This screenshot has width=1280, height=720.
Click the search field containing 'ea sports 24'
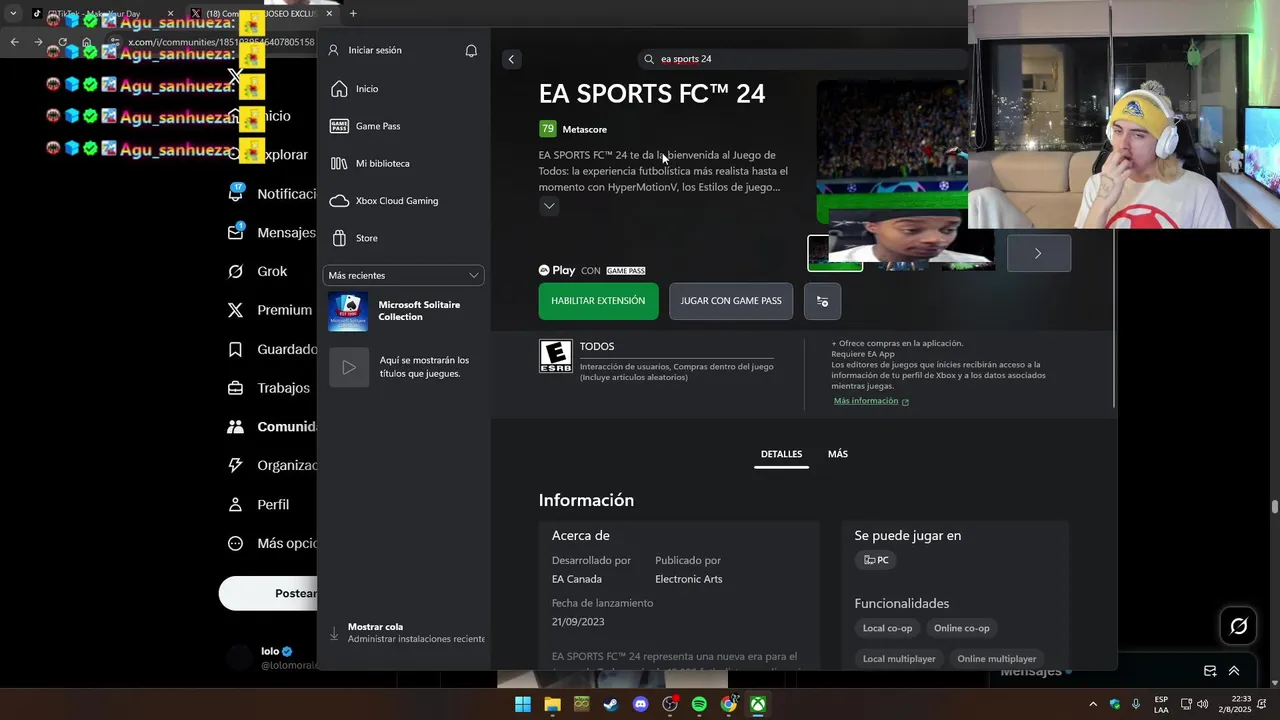(x=801, y=59)
